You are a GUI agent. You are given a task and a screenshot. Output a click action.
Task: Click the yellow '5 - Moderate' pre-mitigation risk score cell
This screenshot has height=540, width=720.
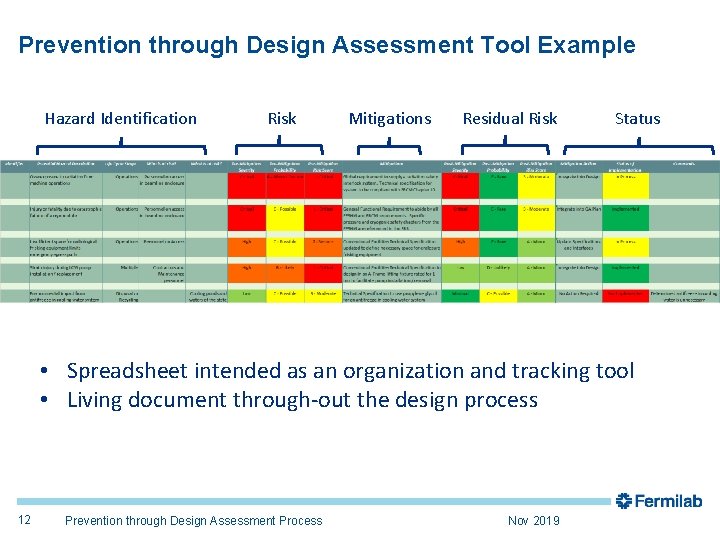pos(323,296)
